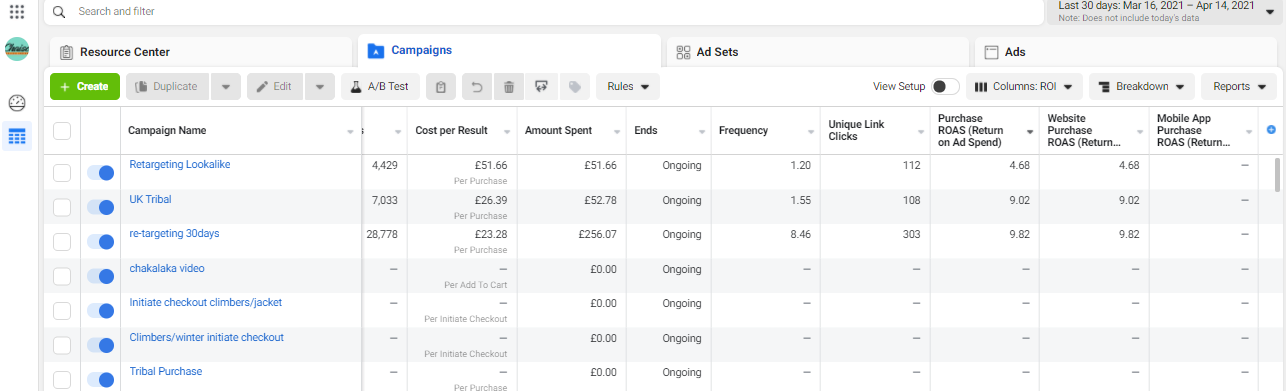Image resolution: width=1286 pixels, height=391 pixels.
Task: Turn off the chakalaka video campaign toggle
Action: point(100,276)
